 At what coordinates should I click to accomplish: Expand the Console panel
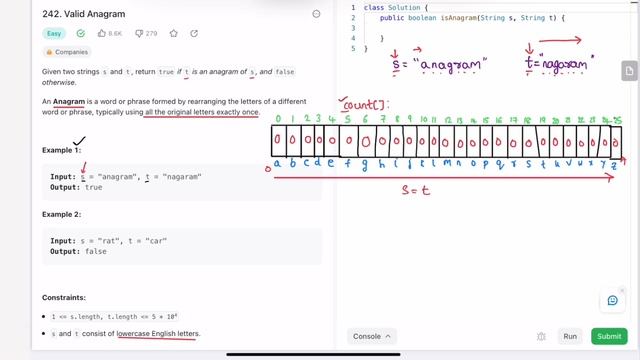(371, 336)
